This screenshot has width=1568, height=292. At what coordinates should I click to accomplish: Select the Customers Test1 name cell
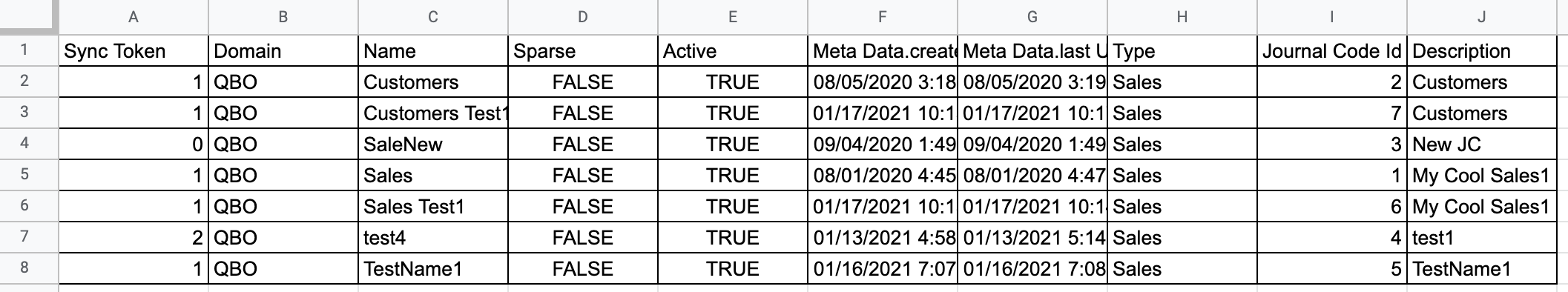(433, 113)
